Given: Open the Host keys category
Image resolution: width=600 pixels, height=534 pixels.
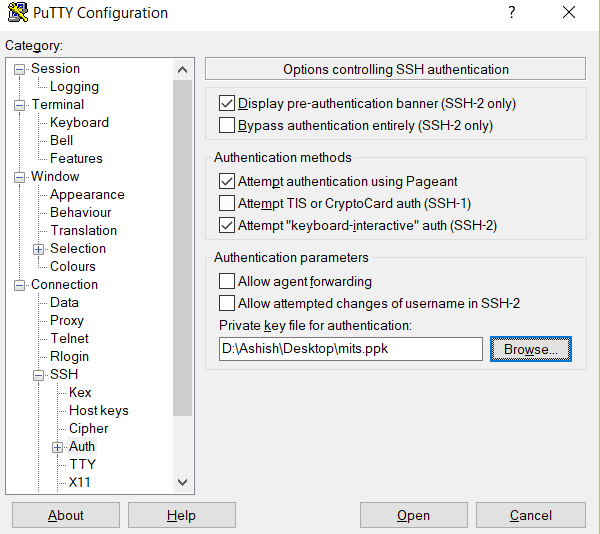Looking at the screenshot, I should pyautogui.click(x=99, y=410).
